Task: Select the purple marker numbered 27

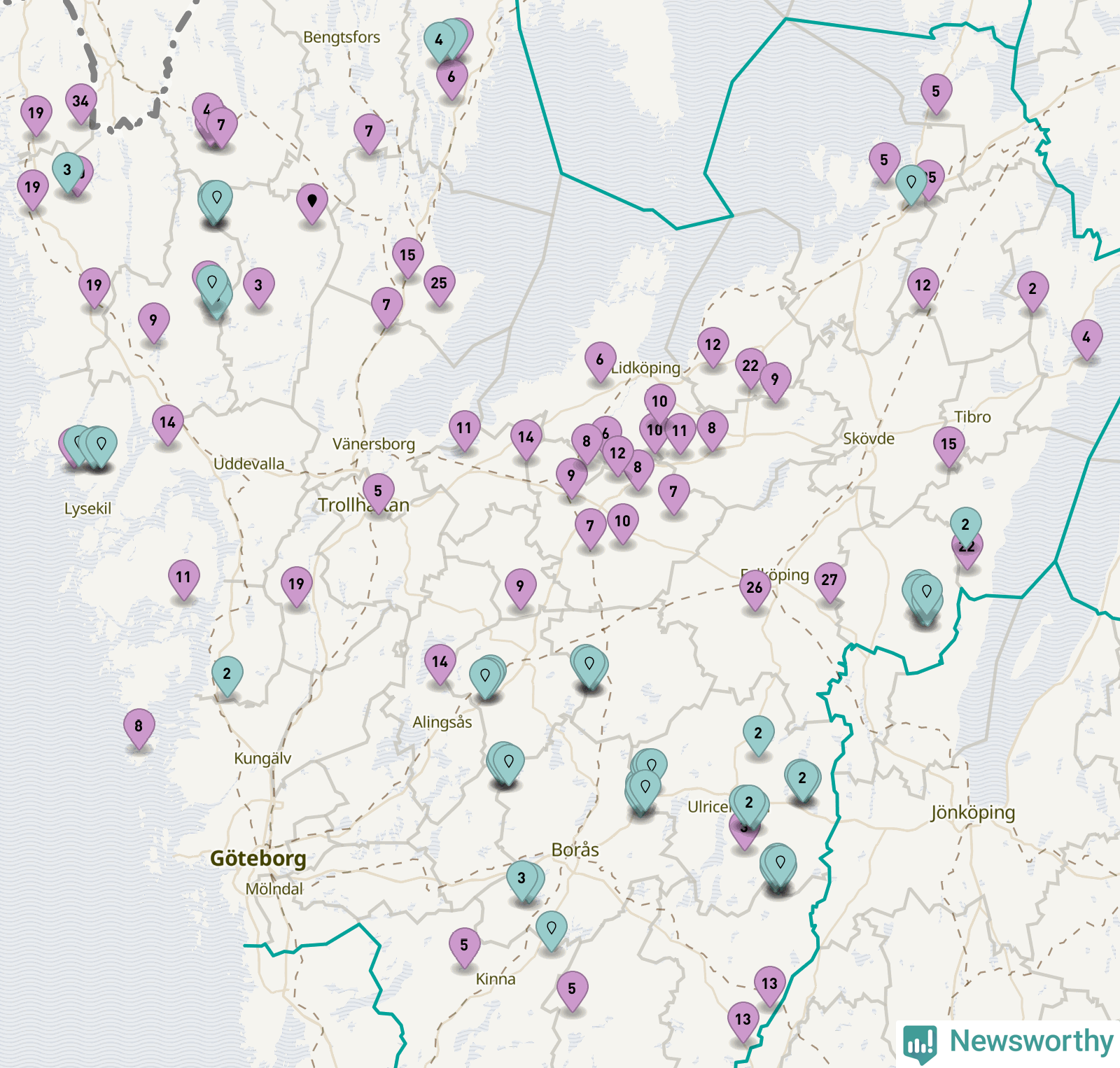Action: [830, 582]
